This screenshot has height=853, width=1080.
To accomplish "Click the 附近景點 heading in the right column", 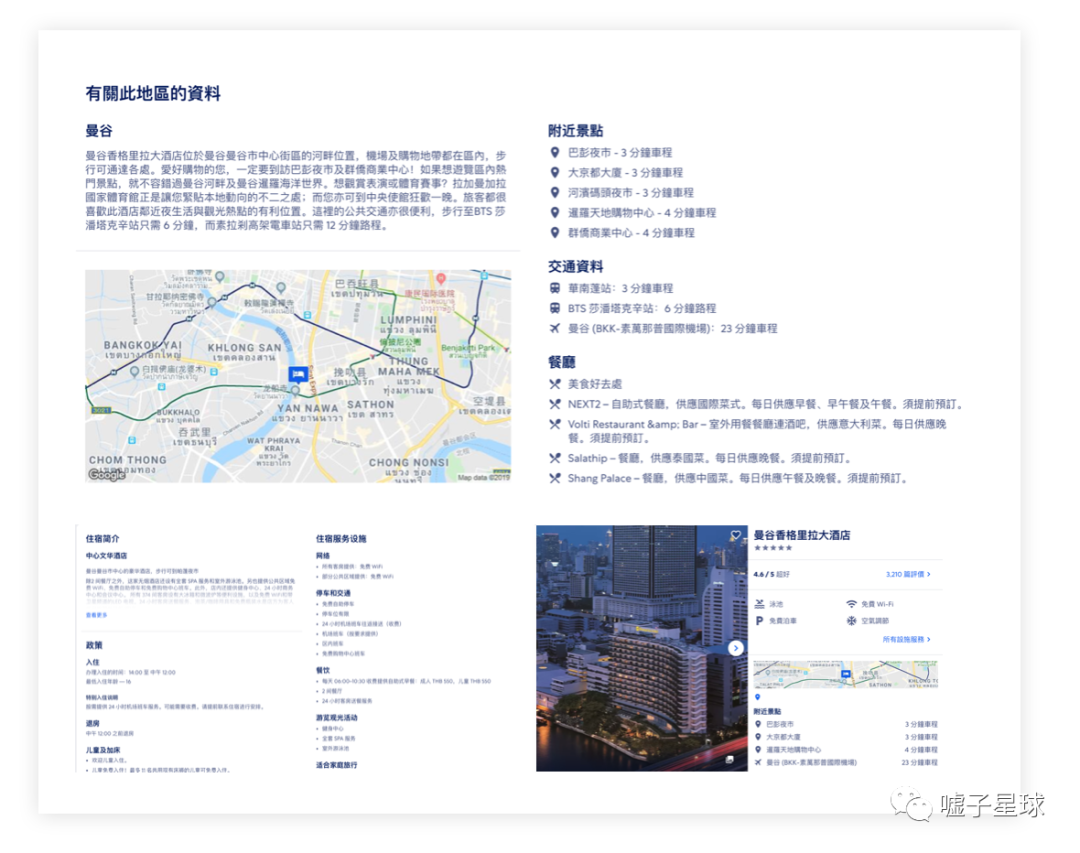I will click(x=575, y=131).
